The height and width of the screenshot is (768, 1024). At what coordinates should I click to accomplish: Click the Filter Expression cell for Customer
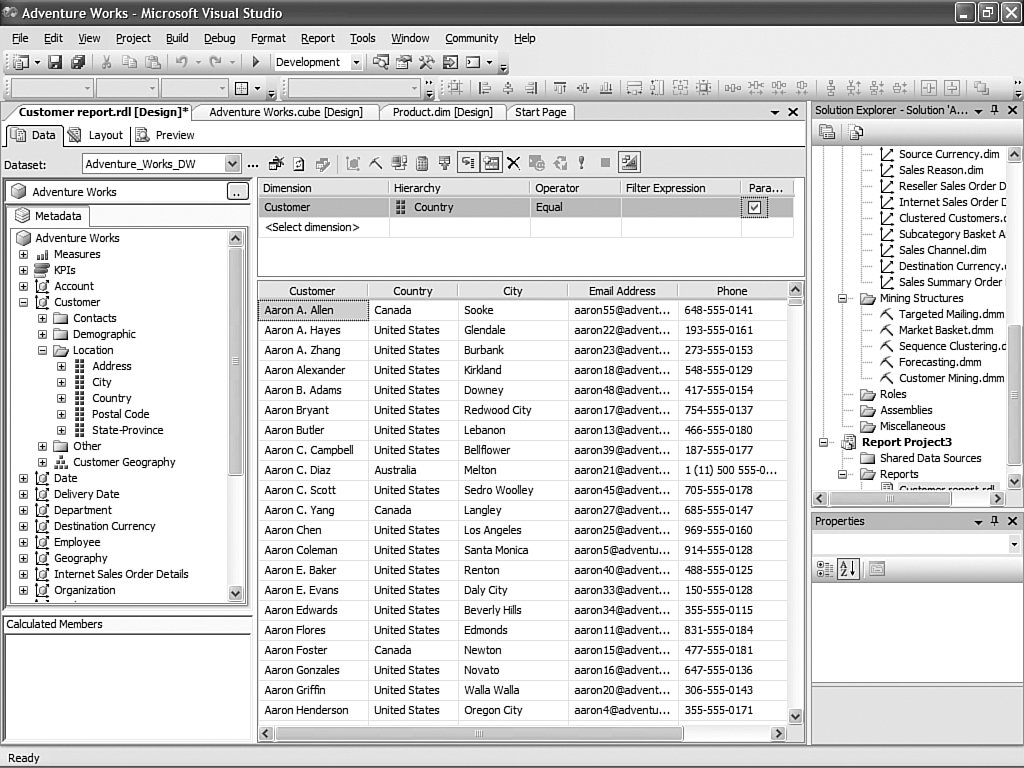click(680, 207)
